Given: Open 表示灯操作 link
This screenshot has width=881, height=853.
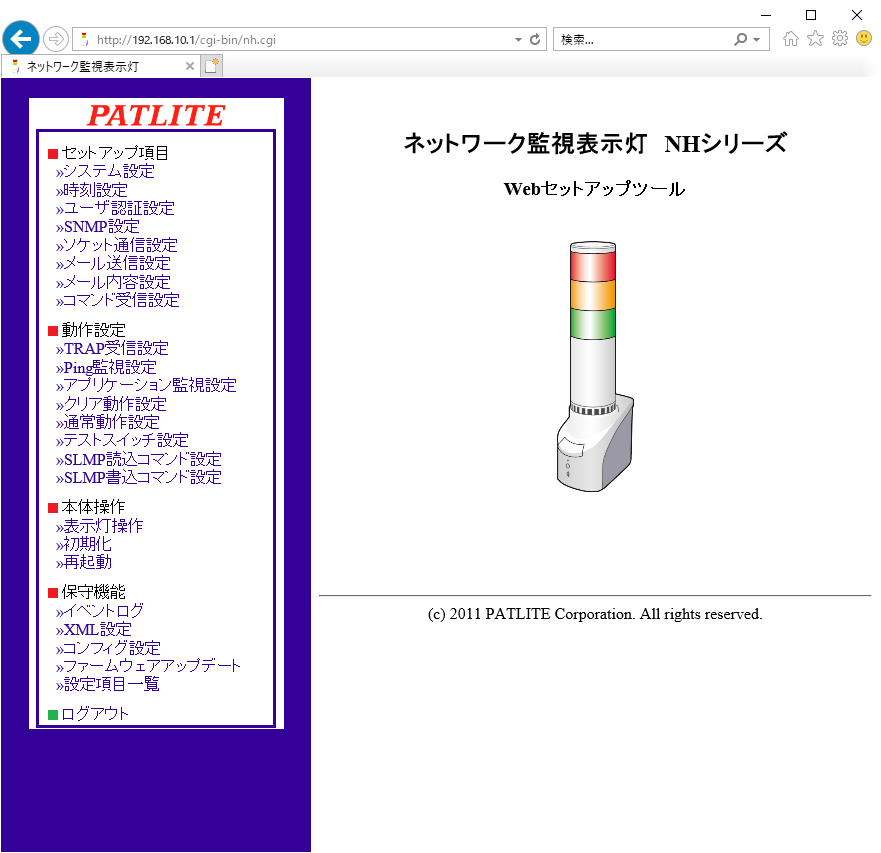Looking at the screenshot, I should pyautogui.click(x=99, y=526).
